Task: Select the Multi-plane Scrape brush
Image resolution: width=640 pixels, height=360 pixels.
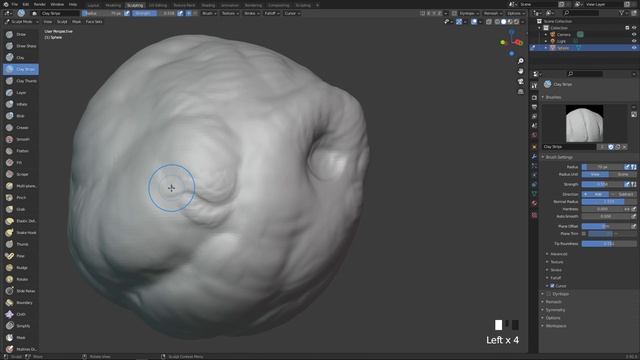Action: click(x=20, y=186)
